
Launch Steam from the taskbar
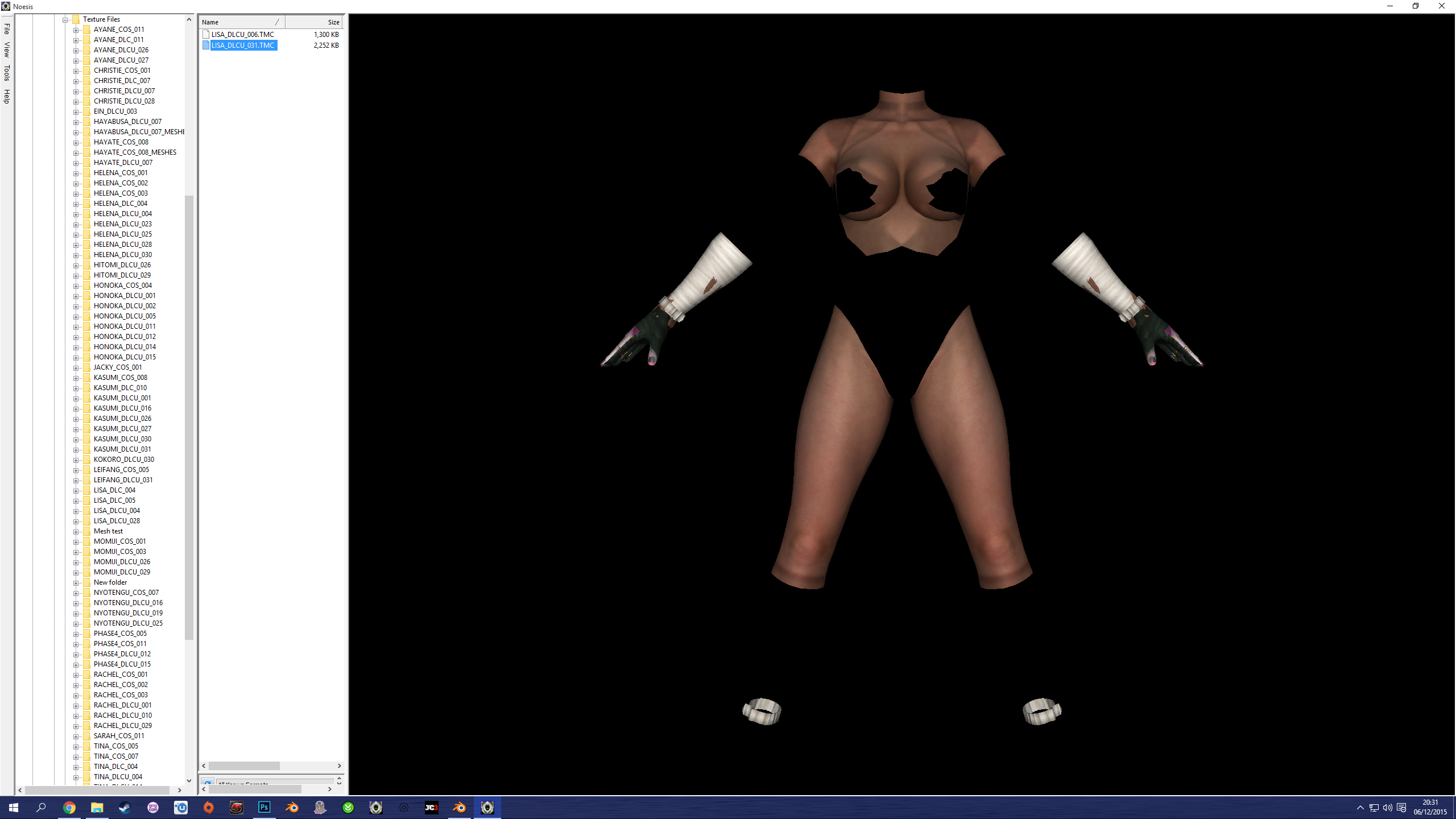[125, 807]
